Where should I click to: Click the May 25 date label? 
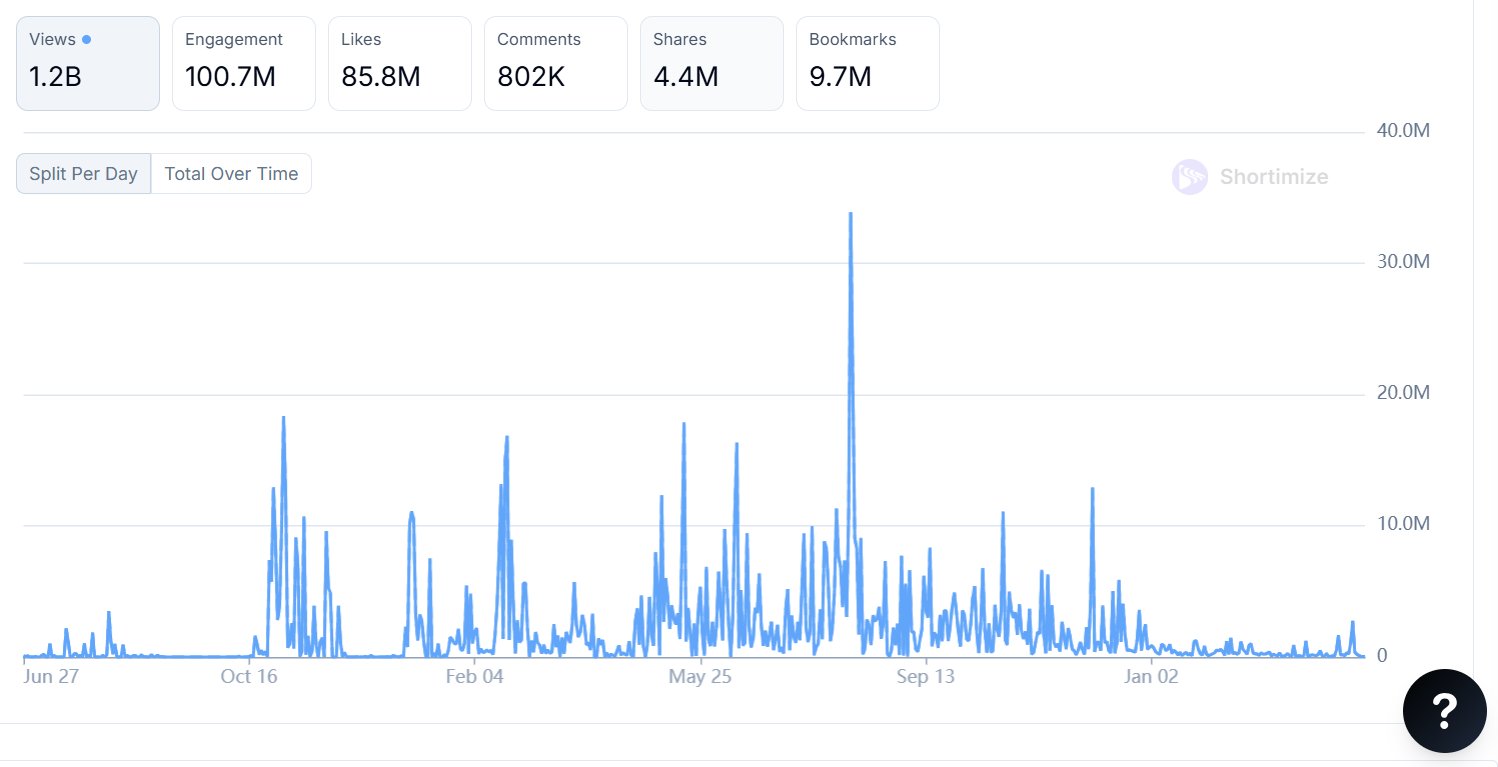[700, 677]
